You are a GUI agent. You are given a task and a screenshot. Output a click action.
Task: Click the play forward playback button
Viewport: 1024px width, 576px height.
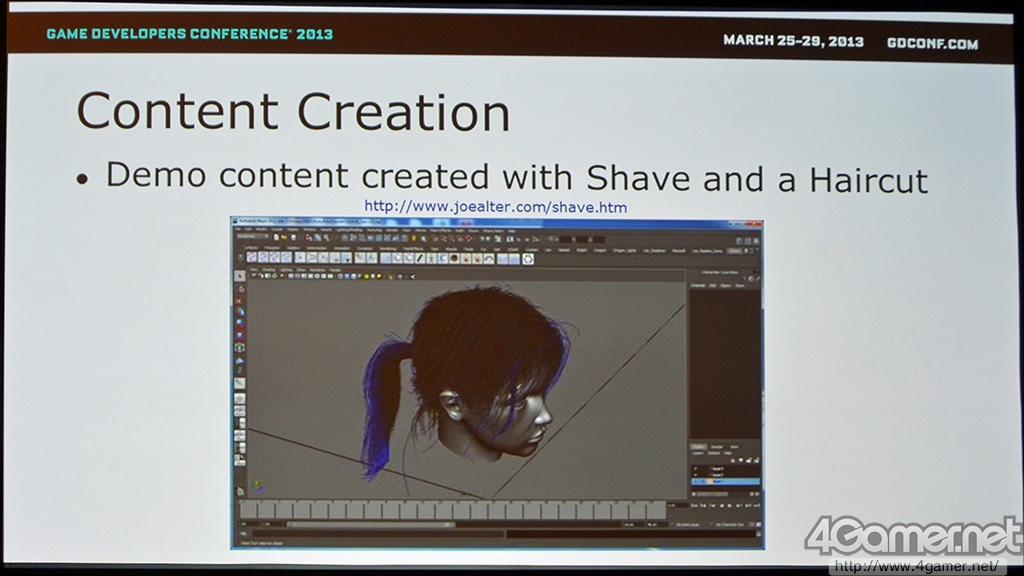[730, 505]
